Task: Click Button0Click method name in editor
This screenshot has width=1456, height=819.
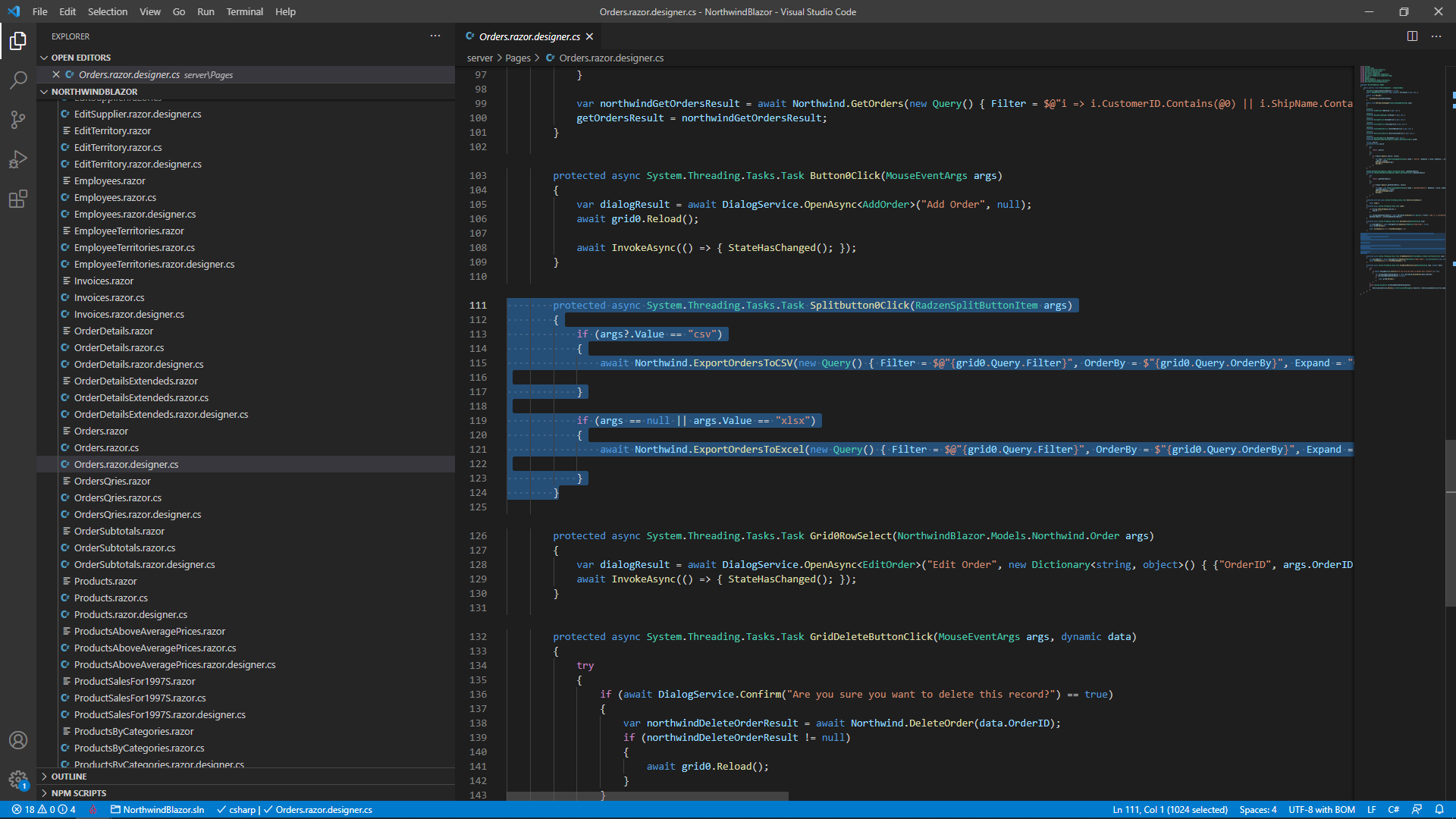Action: (845, 175)
